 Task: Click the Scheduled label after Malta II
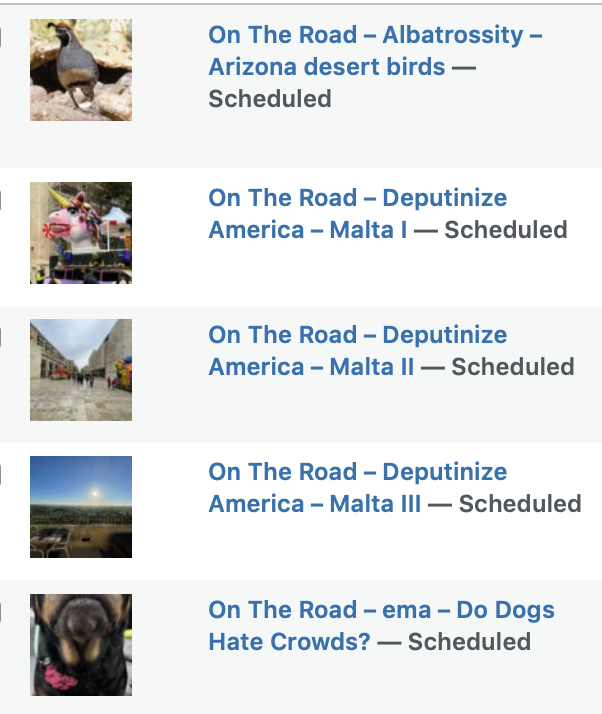point(513,367)
